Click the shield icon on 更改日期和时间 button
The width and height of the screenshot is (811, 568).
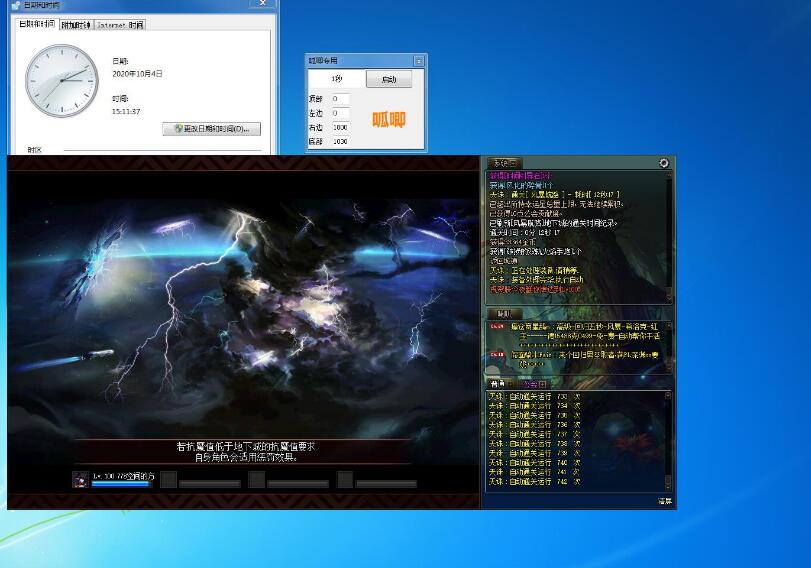click(178, 128)
